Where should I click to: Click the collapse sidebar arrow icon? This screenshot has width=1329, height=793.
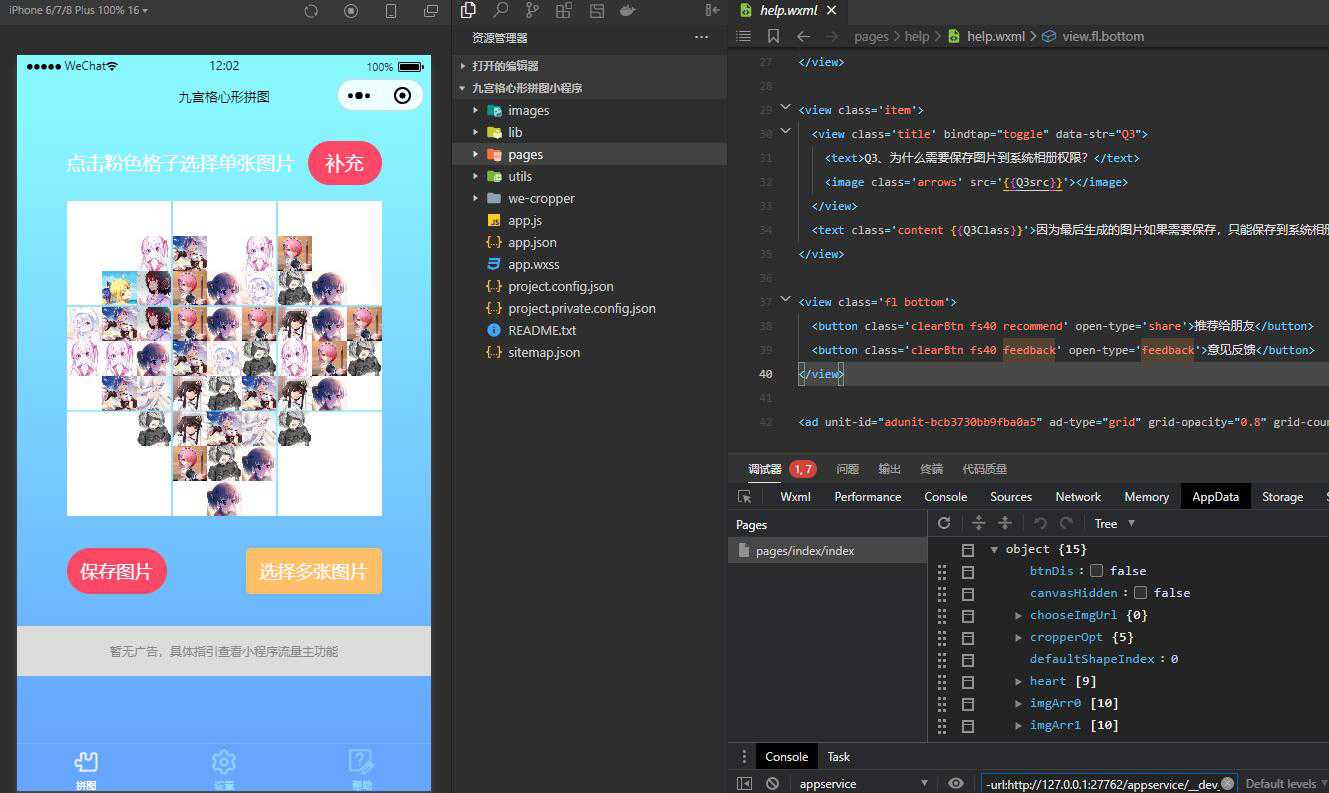712,11
